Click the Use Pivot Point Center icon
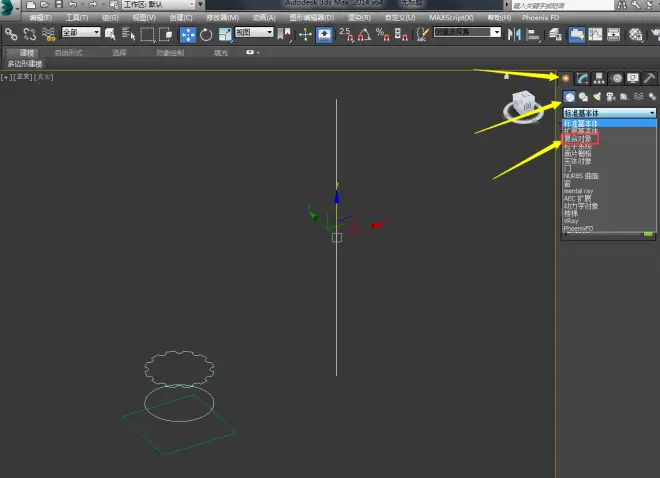Screen dimensions: 660x478 click(285, 34)
